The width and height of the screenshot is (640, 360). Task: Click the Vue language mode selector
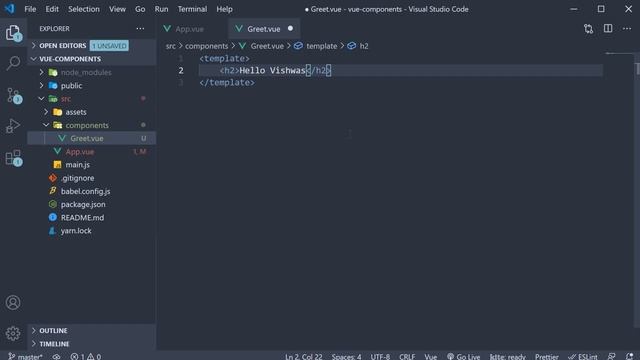pos(431,356)
